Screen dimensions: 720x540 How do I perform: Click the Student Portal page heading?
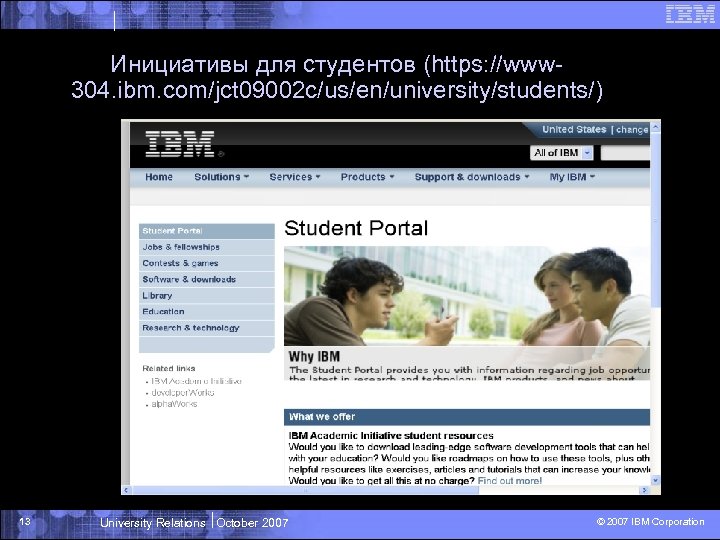356,228
